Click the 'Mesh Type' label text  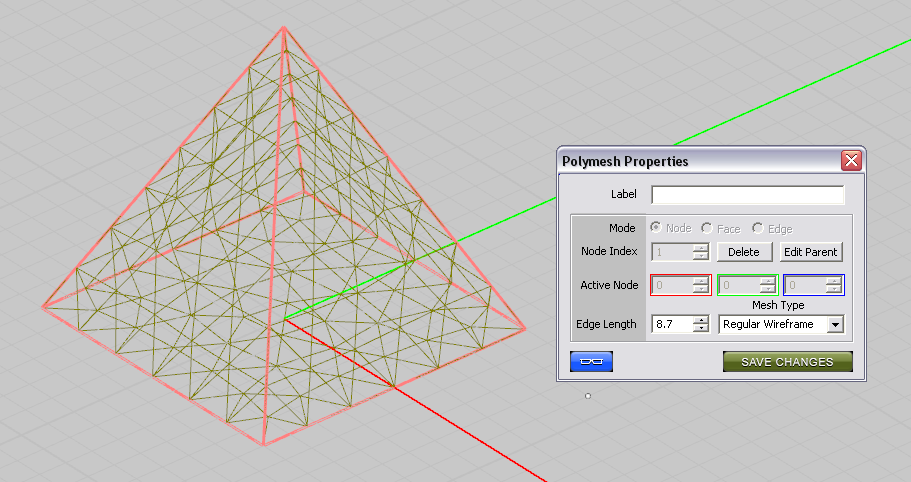pyautogui.click(x=778, y=305)
